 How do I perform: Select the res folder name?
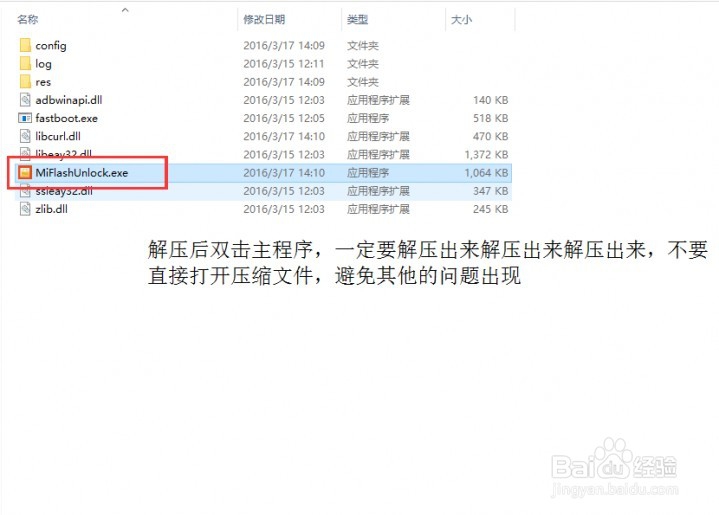43,82
